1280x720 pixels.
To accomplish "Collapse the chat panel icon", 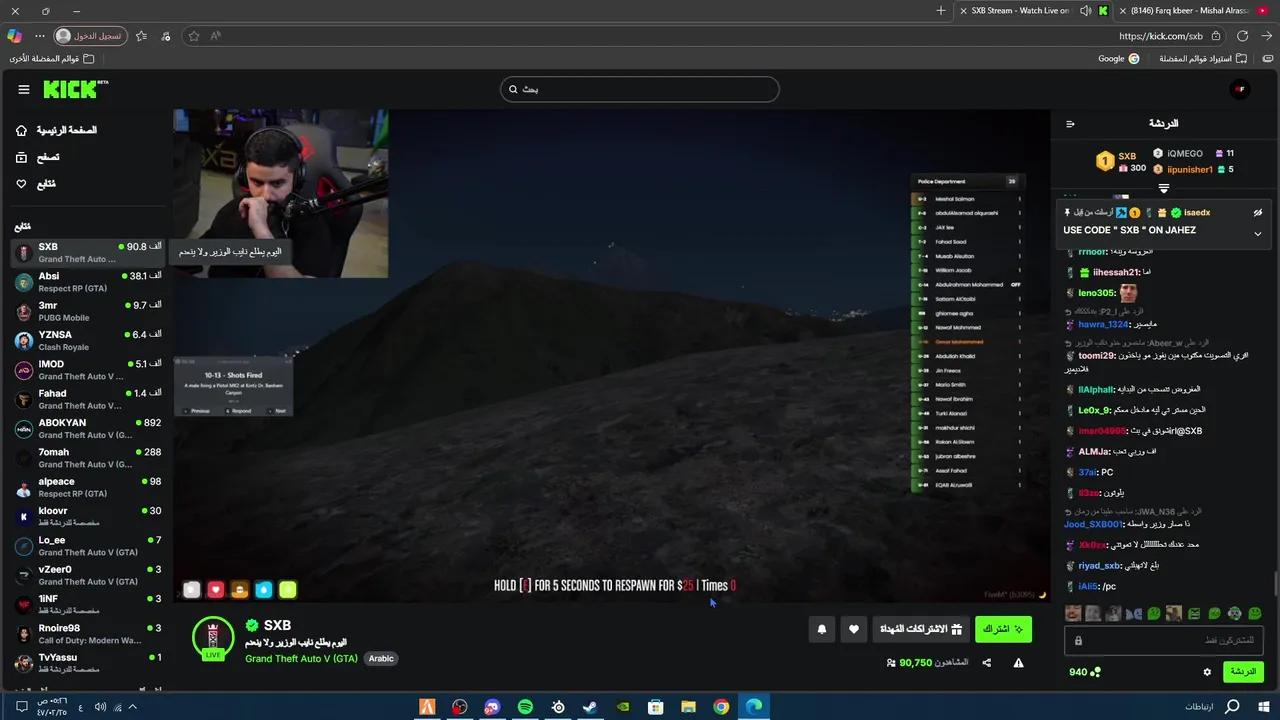I will coord(1070,124).
